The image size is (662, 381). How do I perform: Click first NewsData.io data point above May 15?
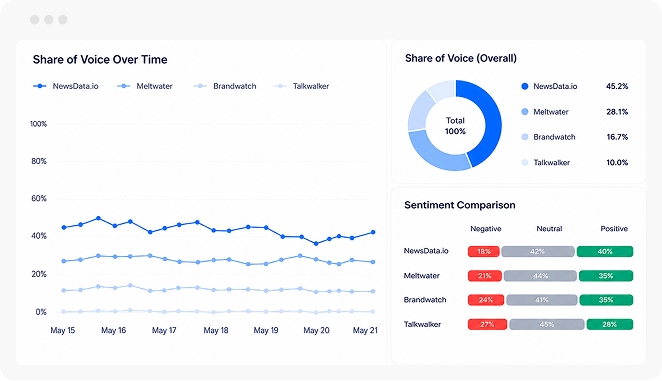(x=64, y=228)
